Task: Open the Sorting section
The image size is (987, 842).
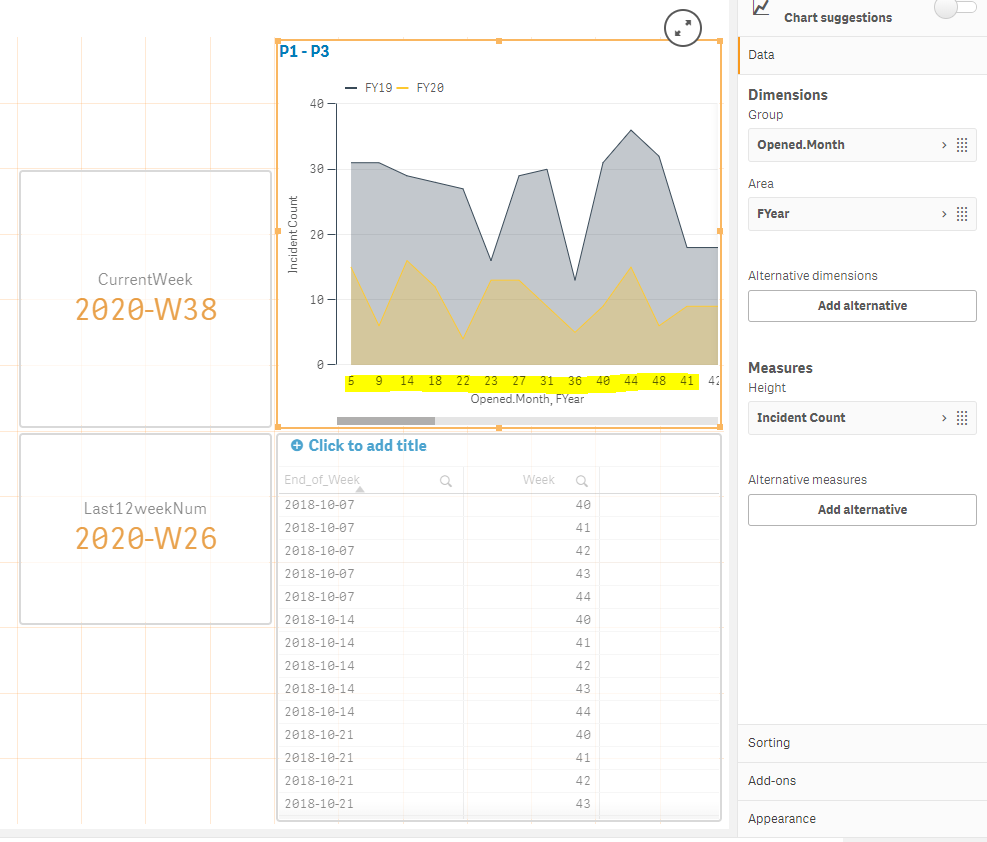Action: coord(769,743)
